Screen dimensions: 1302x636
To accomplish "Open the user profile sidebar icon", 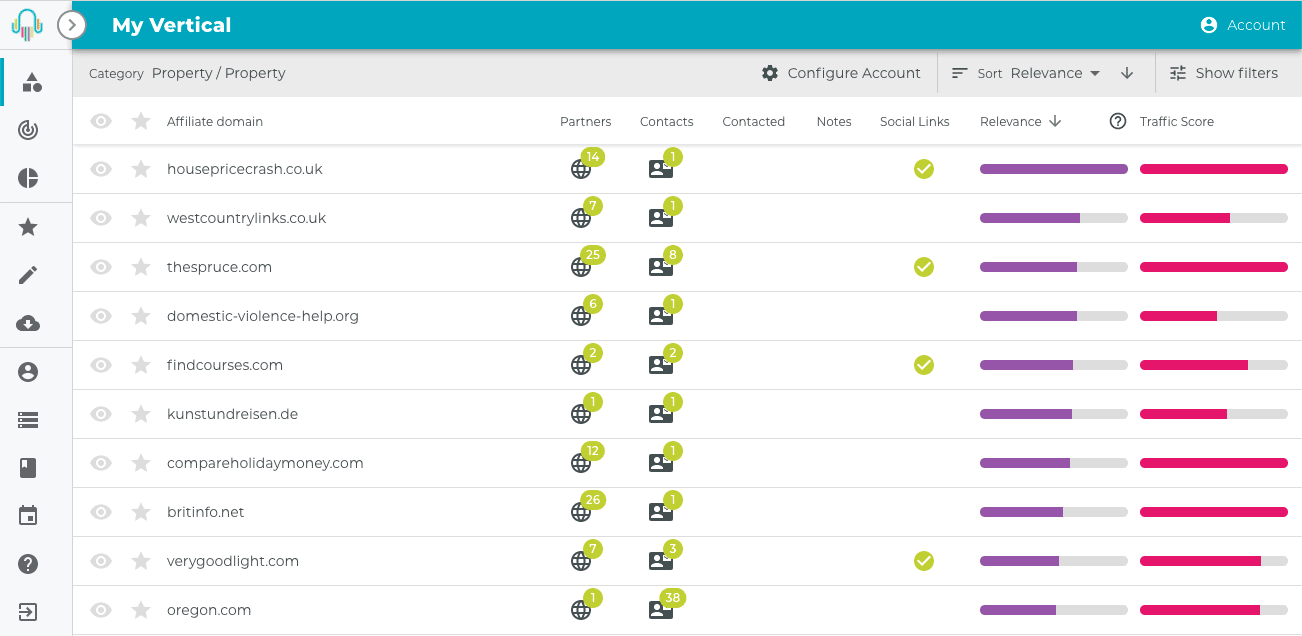I will (28, 372).
